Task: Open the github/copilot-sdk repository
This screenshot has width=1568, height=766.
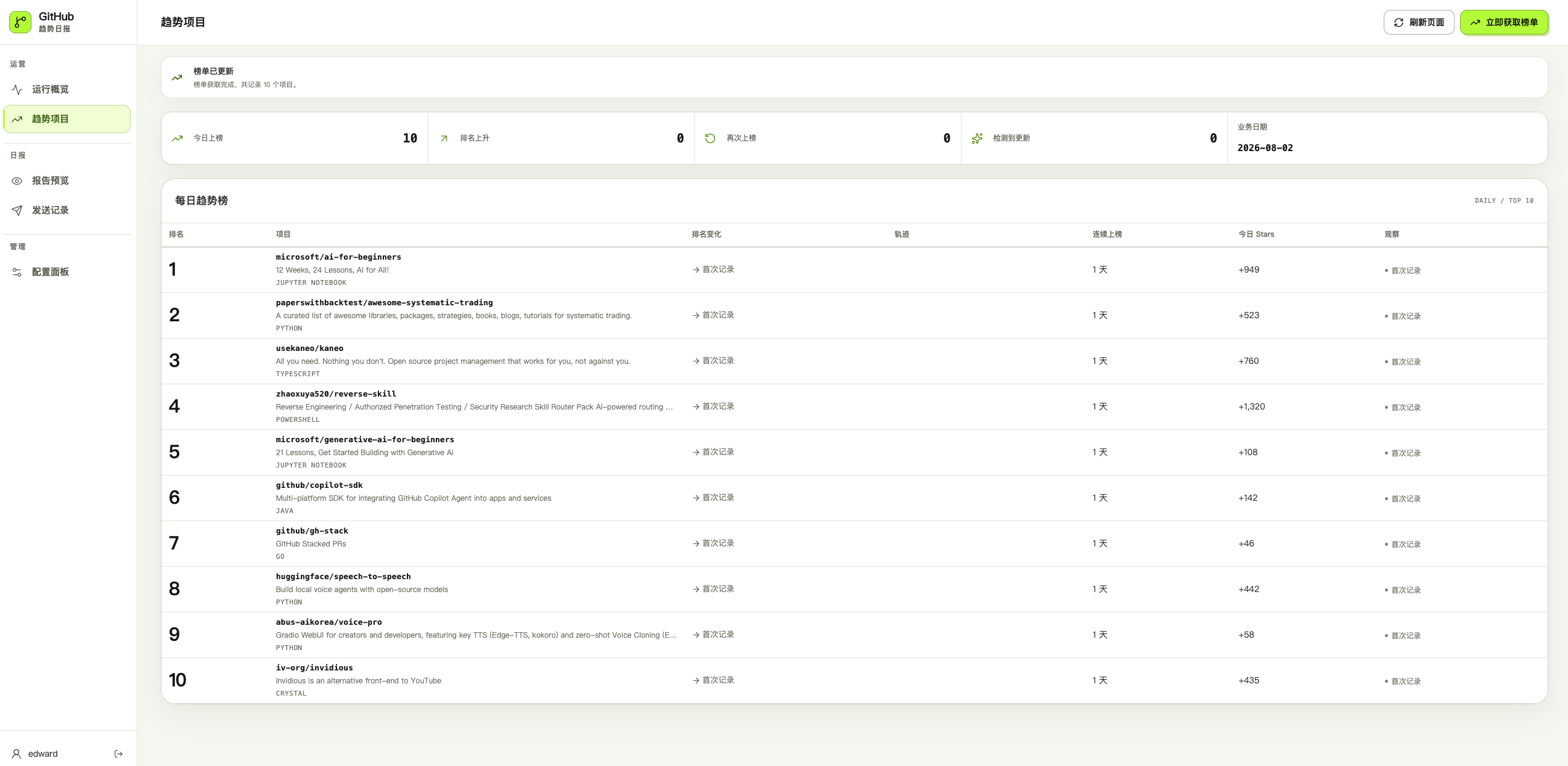Action: (319, 485)
